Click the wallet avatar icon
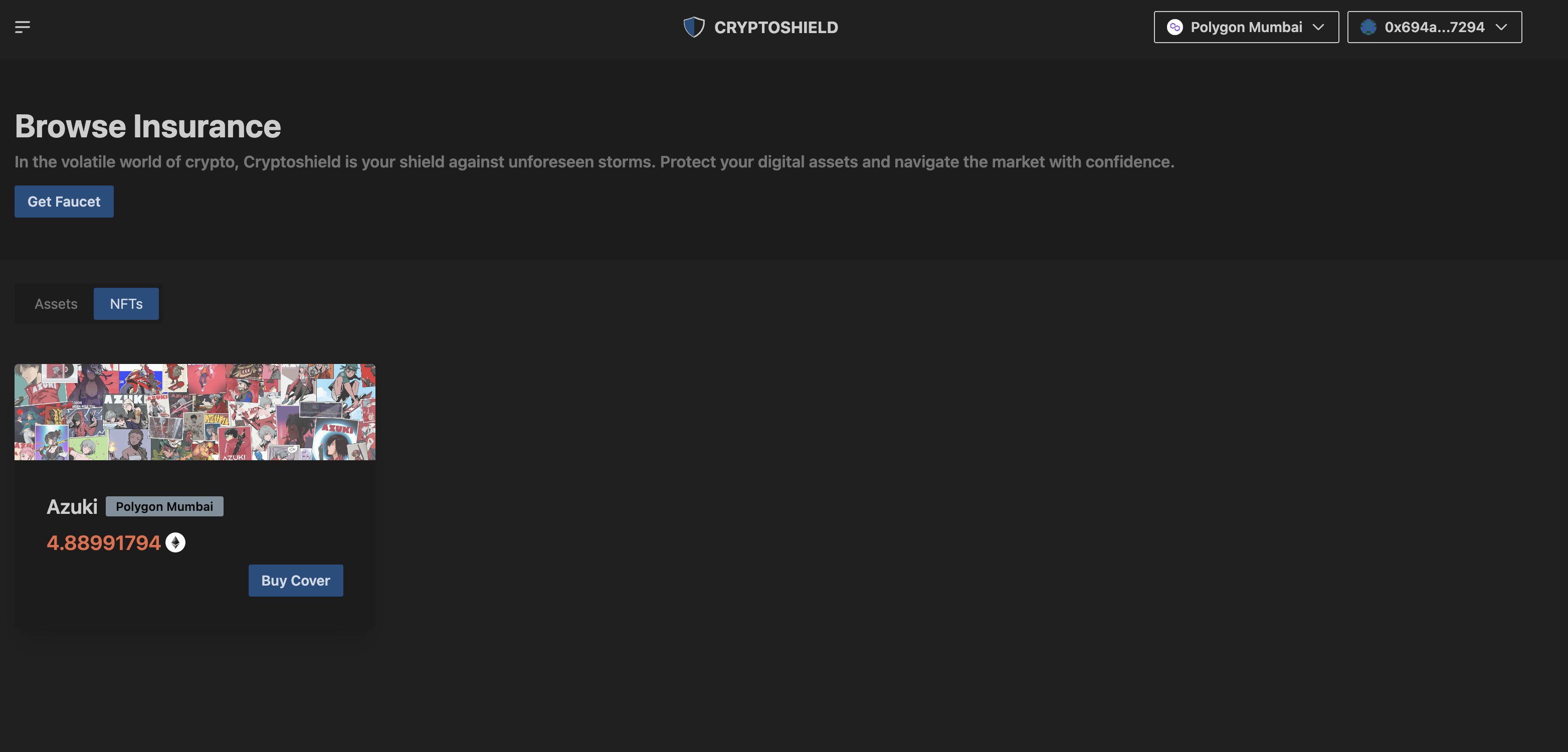The width and height of the screenshot is (1568, 752). pyautogui.click(x=1368, y=27)
